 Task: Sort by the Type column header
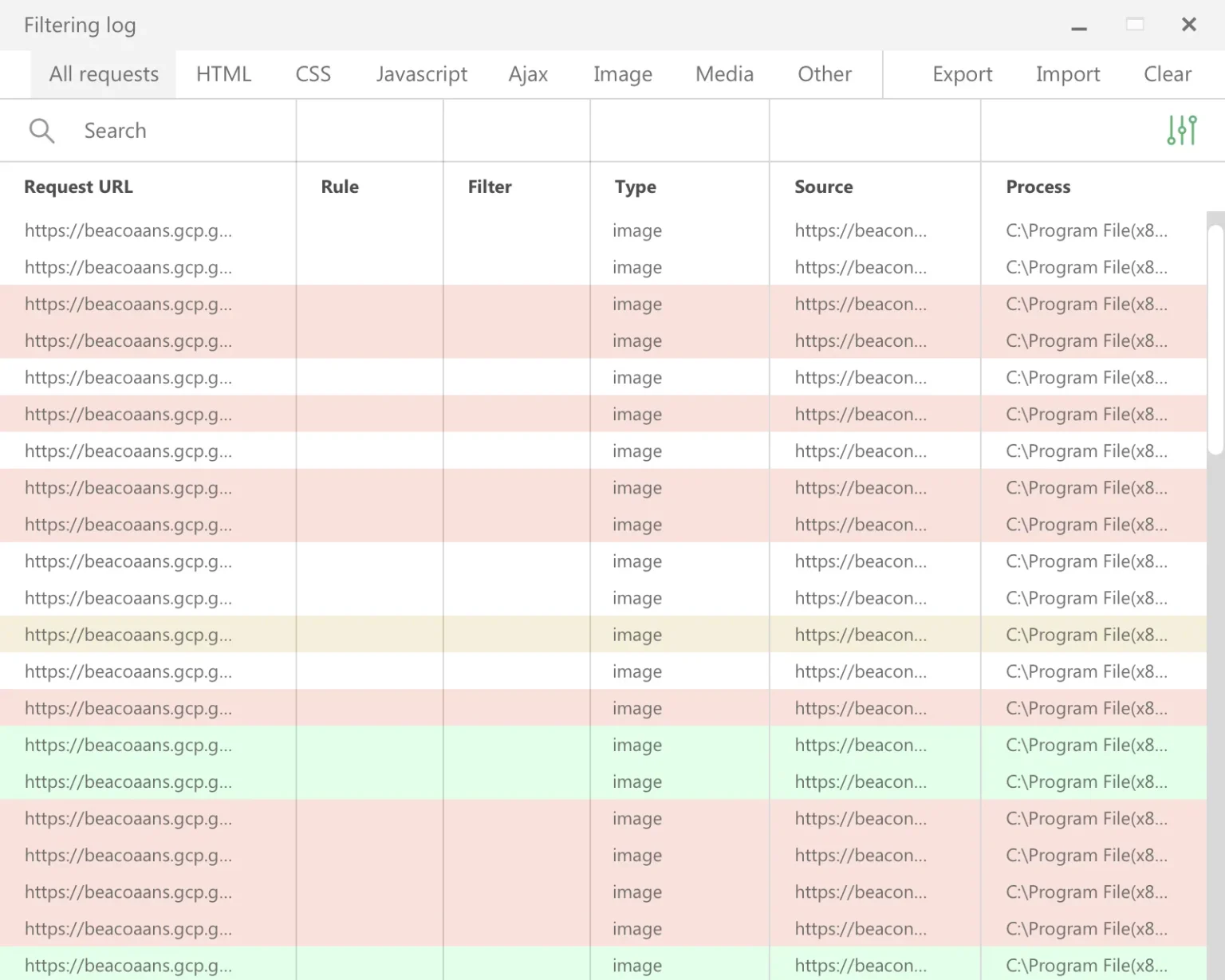[636, 187]
